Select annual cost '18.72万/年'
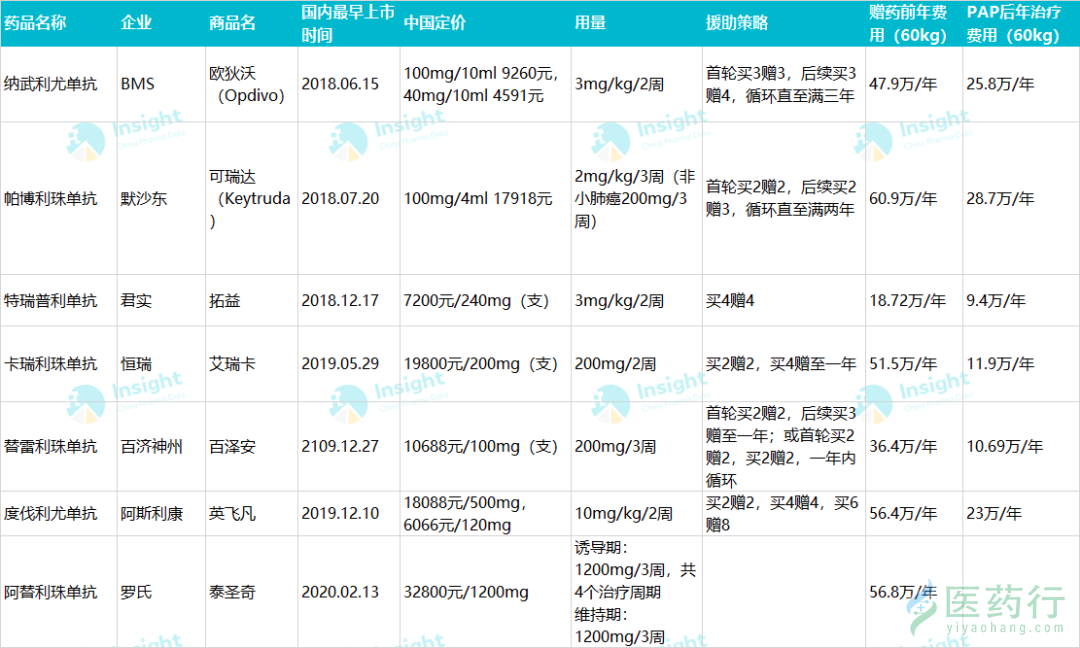1080x648 pixels. point(907,301)
